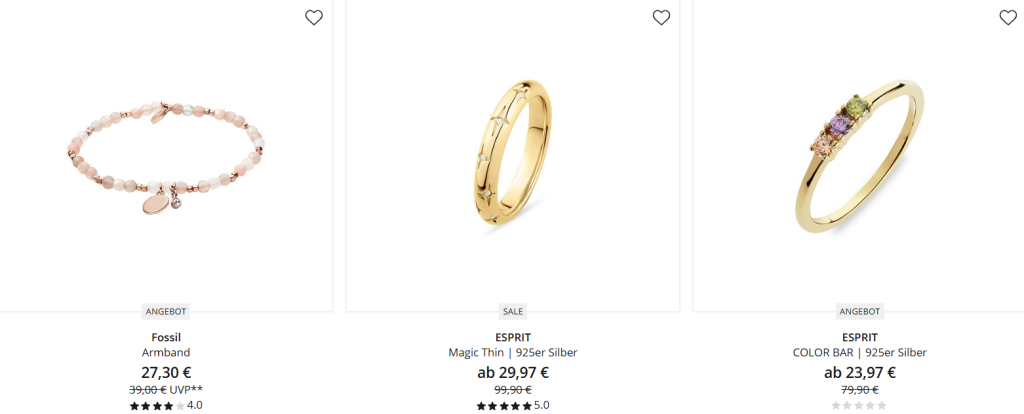This screenshot has height=414, width=1024.
Task: Open Magic Thin | 925er Silber title
Action: point(513,353)
